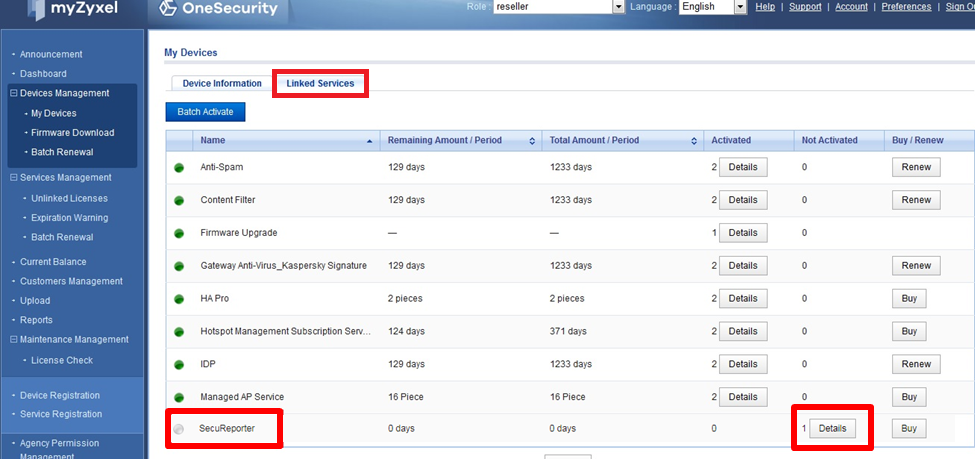Open the Language dropdown showing English

tap(713, 7)
